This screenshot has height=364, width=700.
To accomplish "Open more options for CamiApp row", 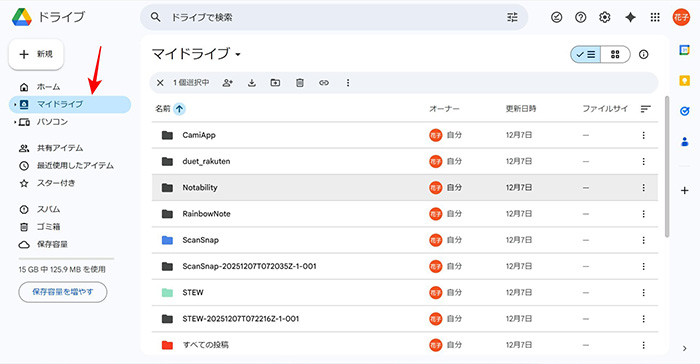I will tap(643, 135).
